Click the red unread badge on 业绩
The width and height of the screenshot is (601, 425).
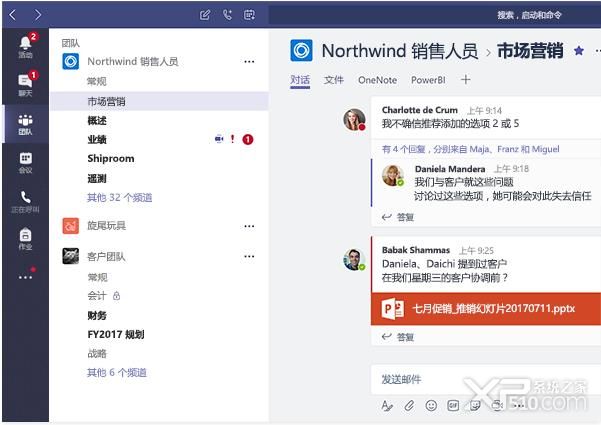(248, 139)
